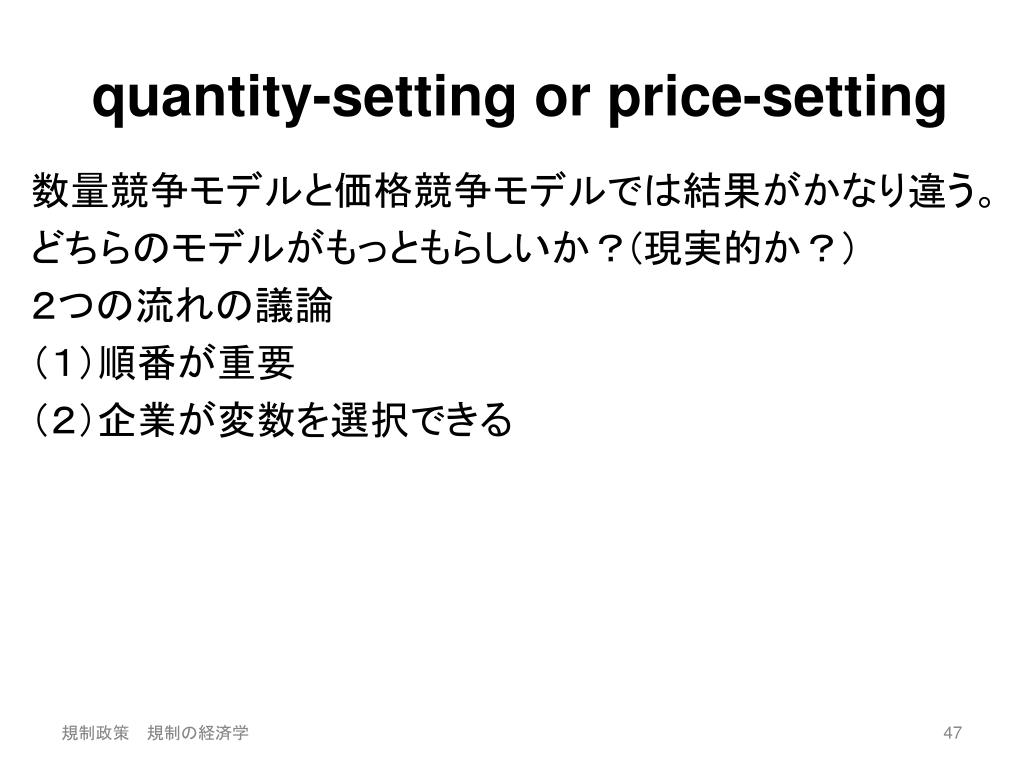The height and width of the screenshot is (768, 1024).
Task: Click the word 選択 in the last line
Action: [x=370, y=420]
